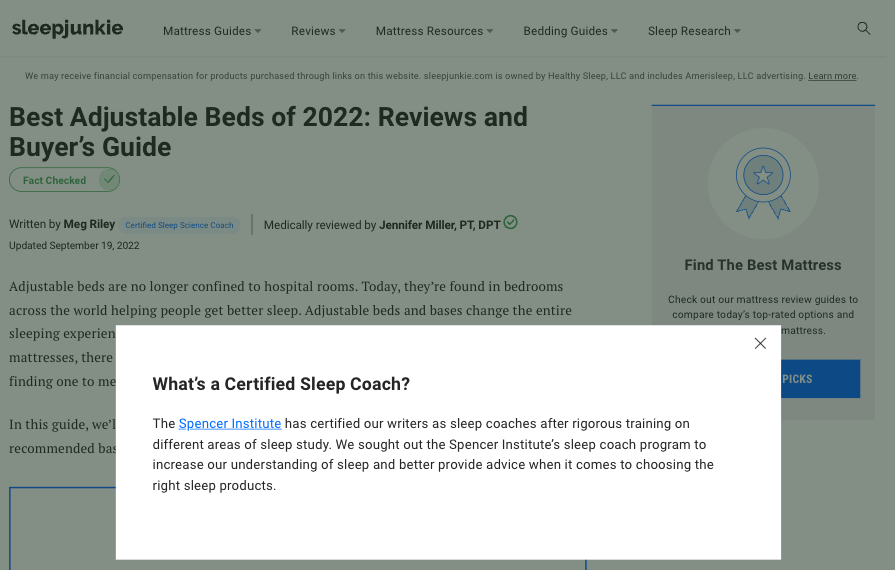Click the Certified Sleep Science Coach tag
The image size is (895, 570).
(x=179, y=225)
